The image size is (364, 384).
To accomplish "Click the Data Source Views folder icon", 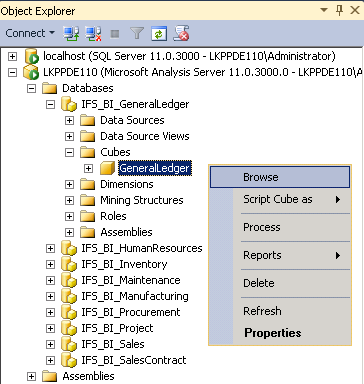I will point(88,136).
